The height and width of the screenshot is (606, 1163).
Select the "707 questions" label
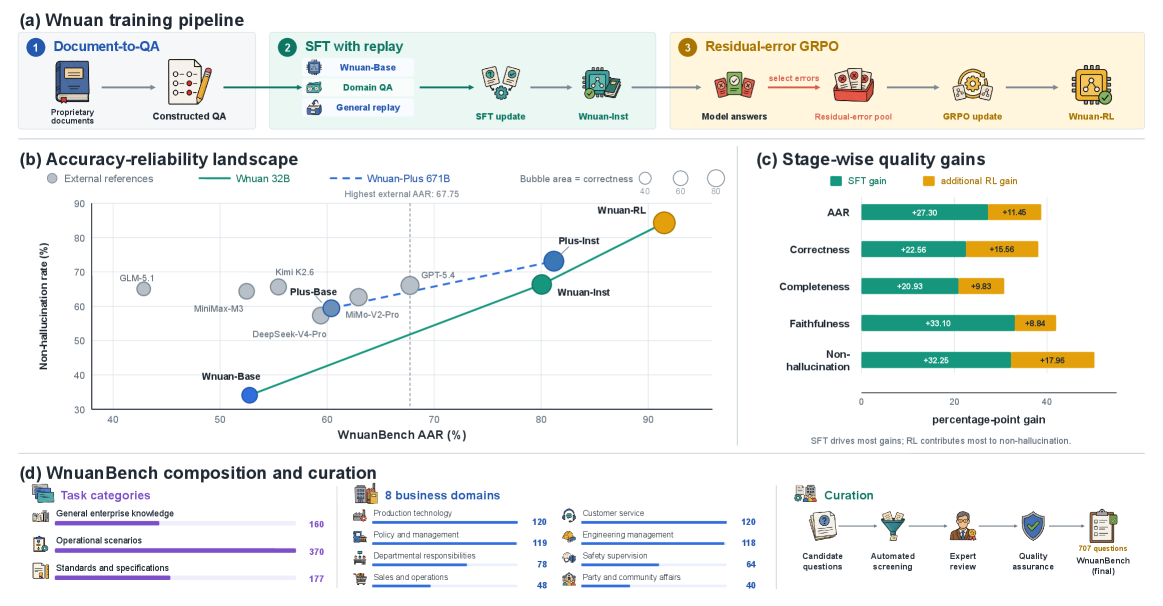click(1102, 549)
